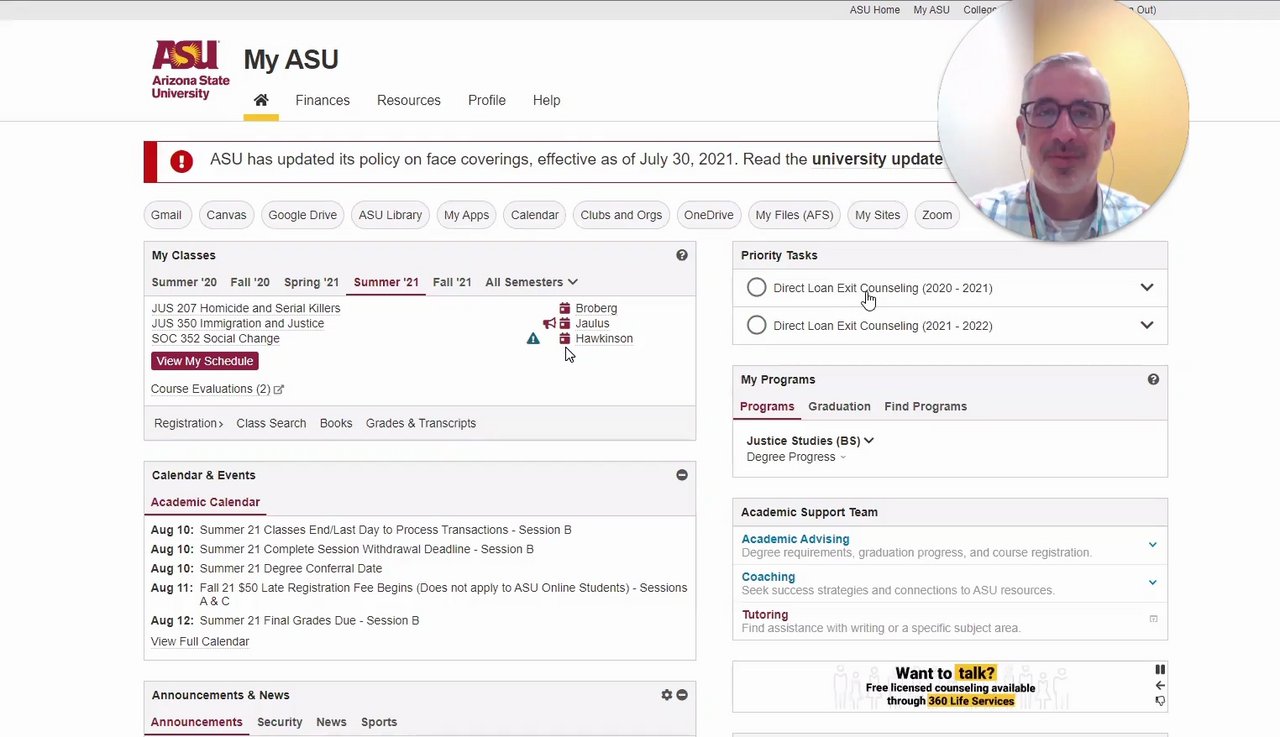The height and width of the screenshot is (737, 1280).
Task: Mark Direct Loan Exit Counseling (2021 - 2022) circle
Action: click(x=757, y=326)
